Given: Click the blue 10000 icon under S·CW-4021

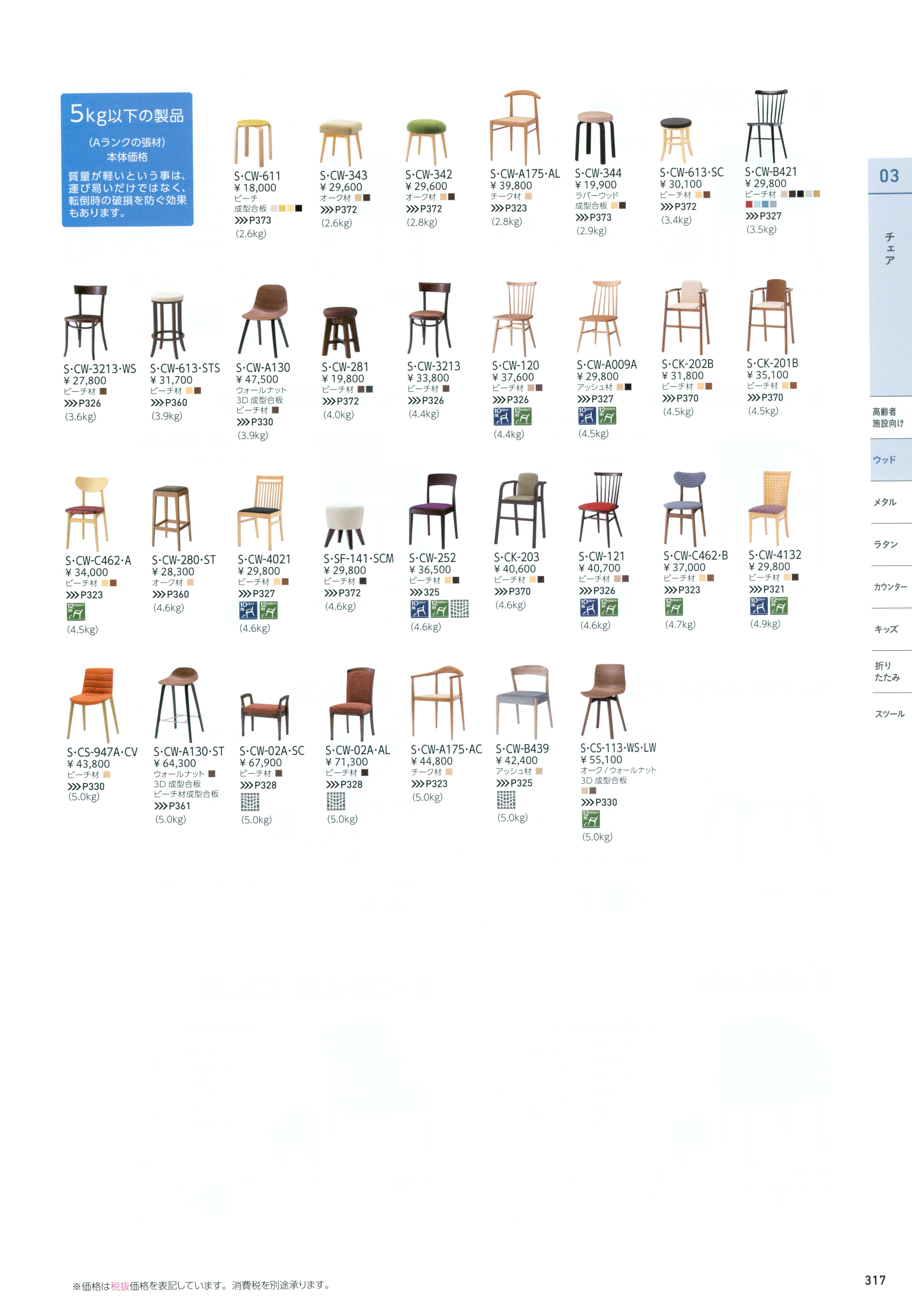Looking at the screenshot, I should pos(248,610).
